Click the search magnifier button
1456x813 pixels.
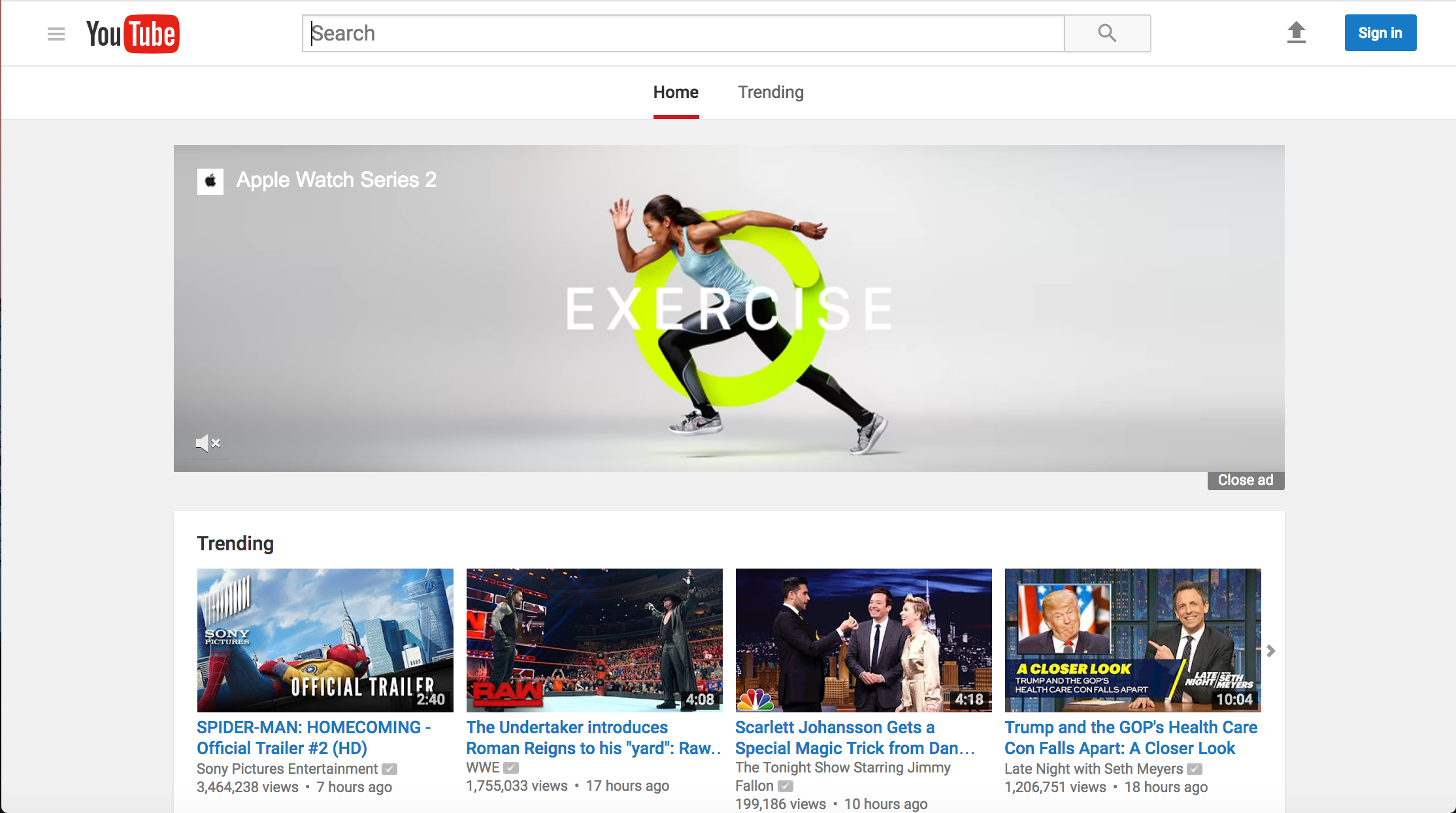(1107, 33)
